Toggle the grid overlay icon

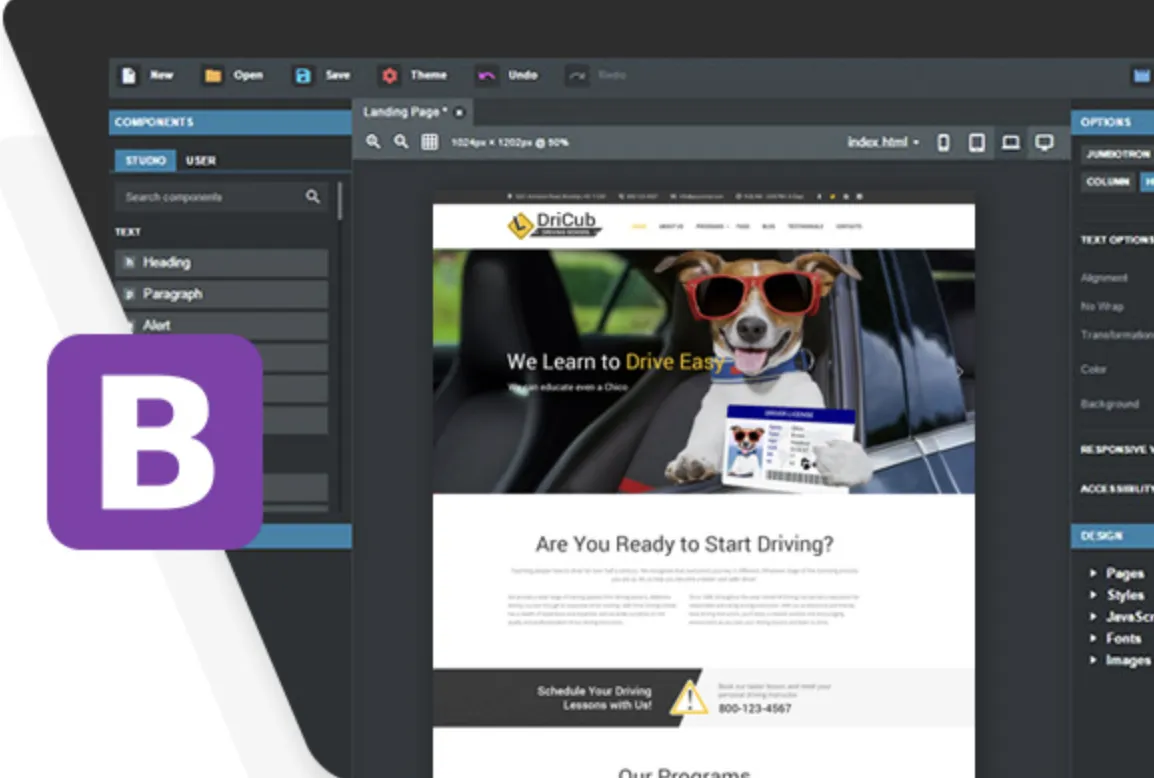click(430, 142)
